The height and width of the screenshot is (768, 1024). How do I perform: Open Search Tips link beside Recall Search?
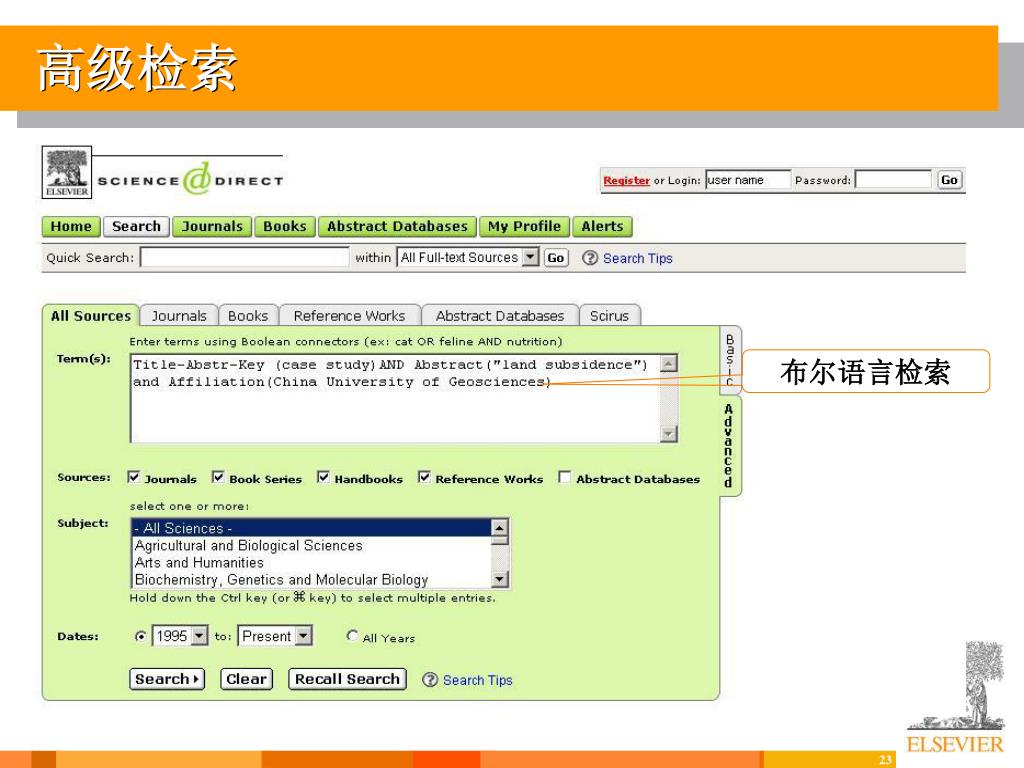pyautogui.click(x=477, y=680)
